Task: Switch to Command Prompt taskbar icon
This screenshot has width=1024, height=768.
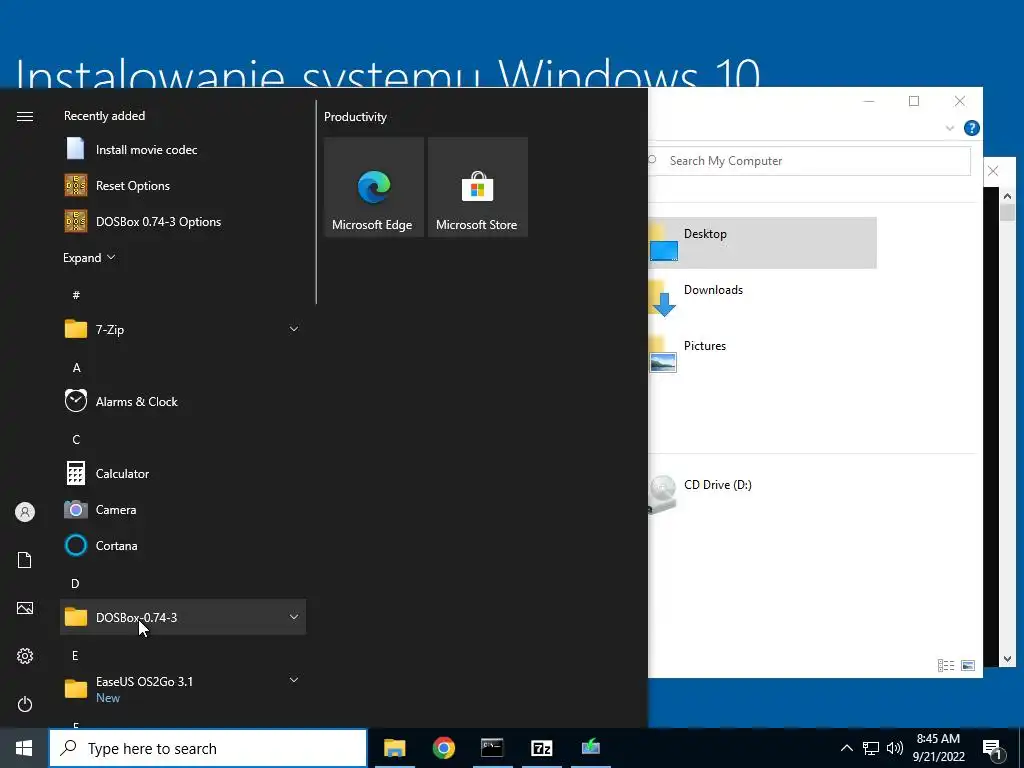Action: click(492, 748)
